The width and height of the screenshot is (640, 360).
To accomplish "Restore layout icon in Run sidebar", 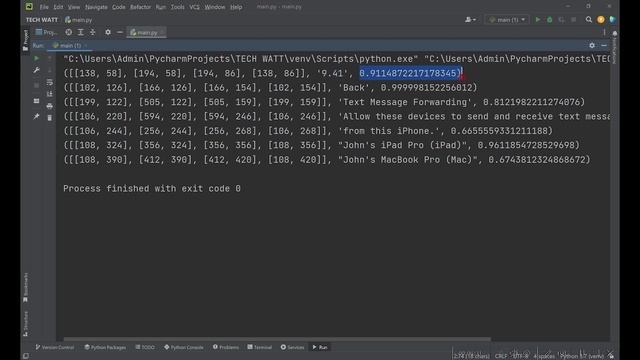I will [36, 101].
